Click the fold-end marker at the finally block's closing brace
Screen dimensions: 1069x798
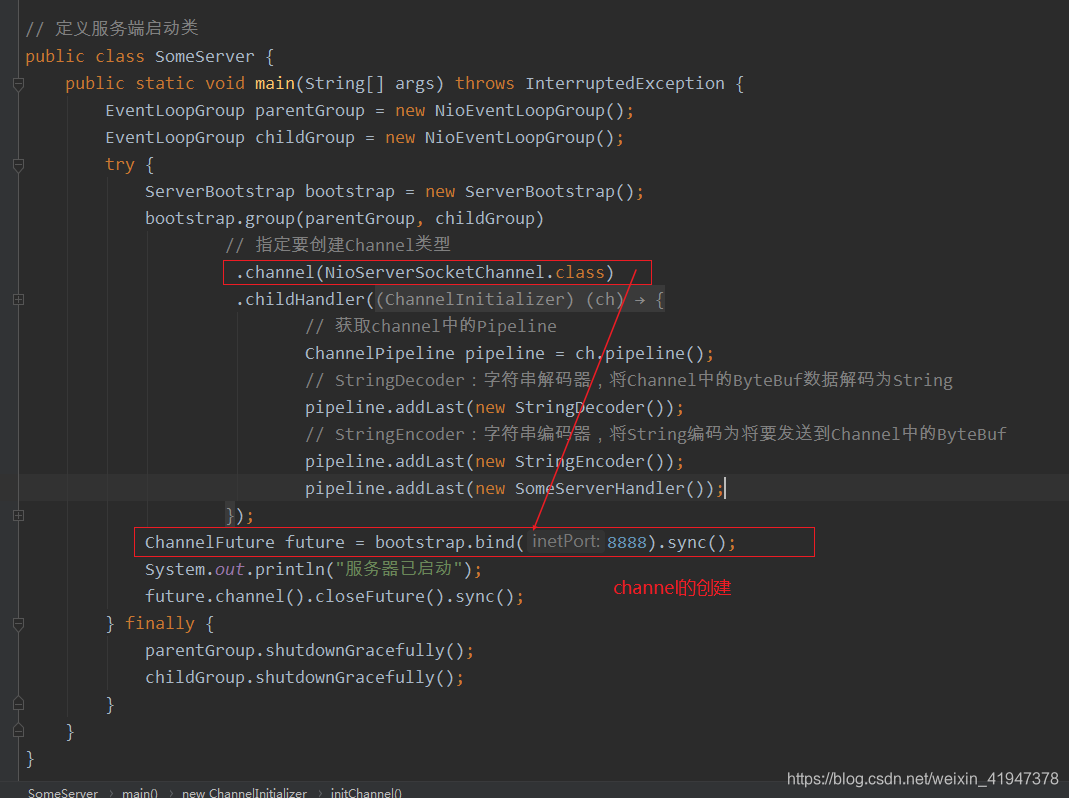pos(18,704)
